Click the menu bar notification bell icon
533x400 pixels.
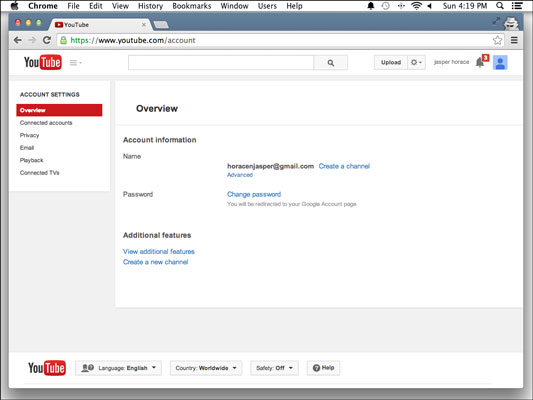pos(371,6)
